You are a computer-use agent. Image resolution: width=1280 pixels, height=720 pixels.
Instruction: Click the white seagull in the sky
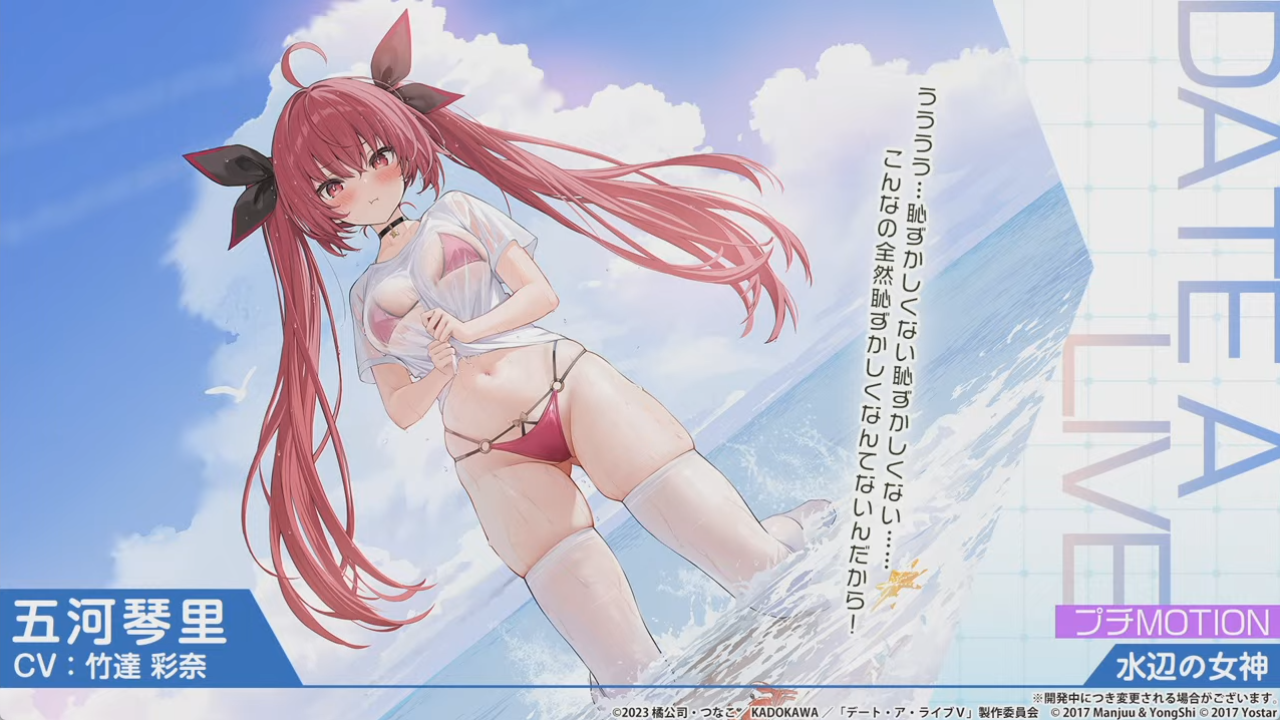pos(232,389)
